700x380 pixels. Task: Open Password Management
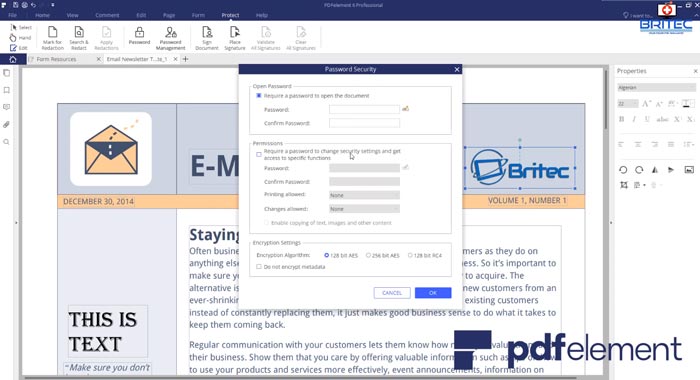coord(171,38)
